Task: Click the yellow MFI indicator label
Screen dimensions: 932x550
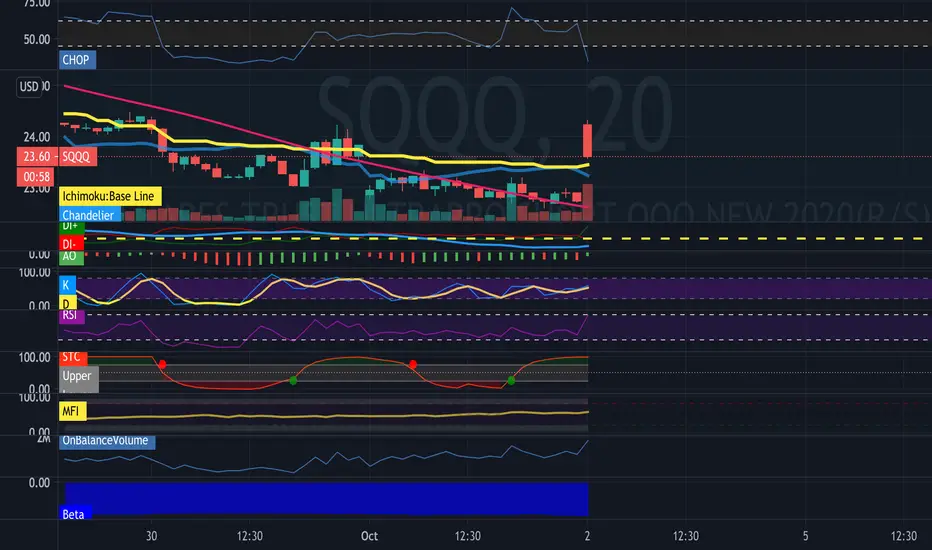Action: [73, 411]
